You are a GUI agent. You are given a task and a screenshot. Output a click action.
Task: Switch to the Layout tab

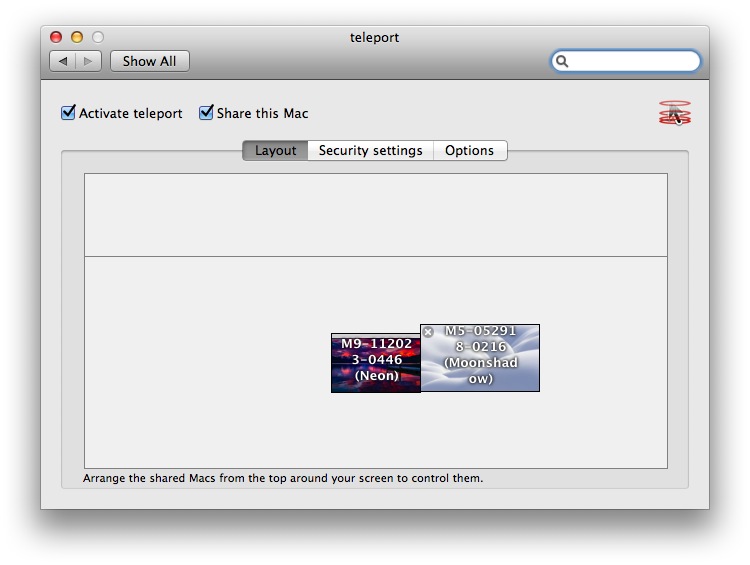pyautogui.click(x=275, y=150)
